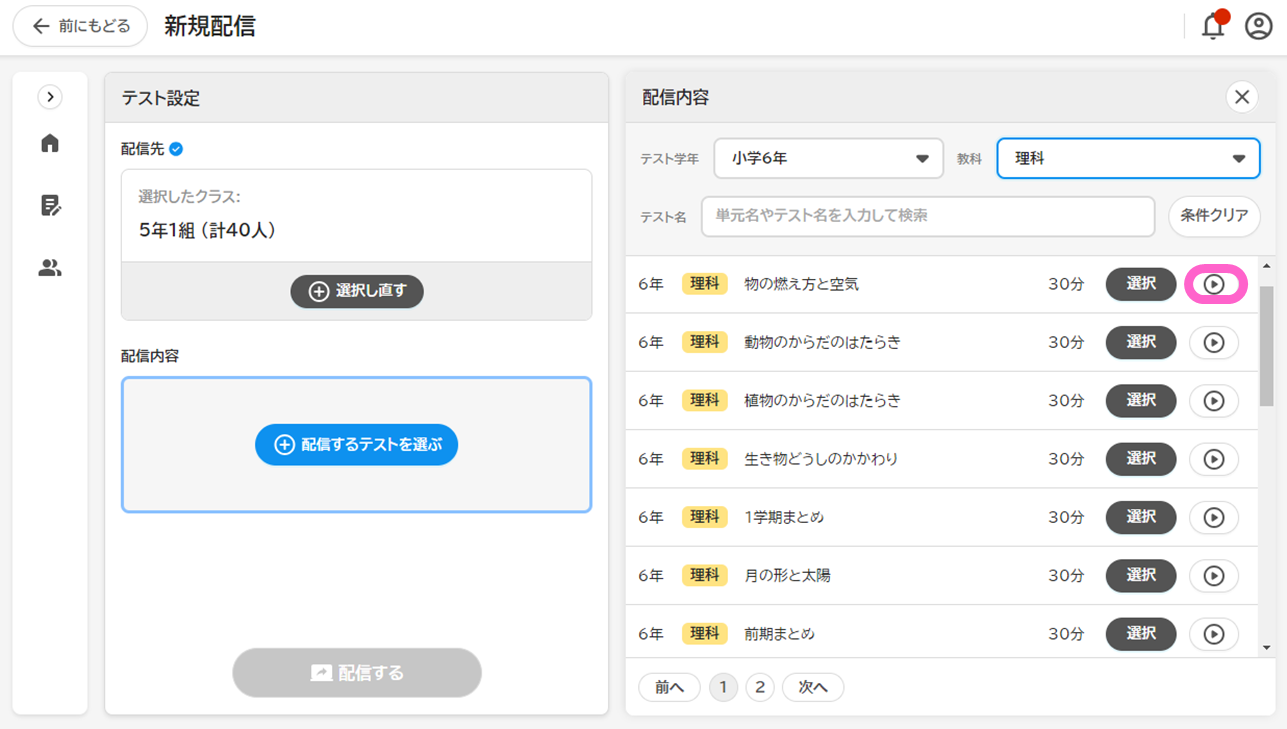Viewport: 1287px width, 729px height.
Task: Click 配信するテストを選ぶ button
Action: click(356, 445)
